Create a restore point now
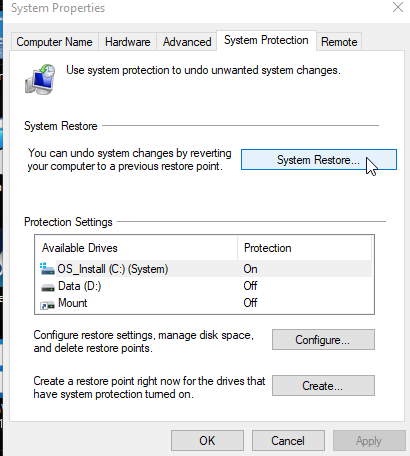 (x=323, y=386)
